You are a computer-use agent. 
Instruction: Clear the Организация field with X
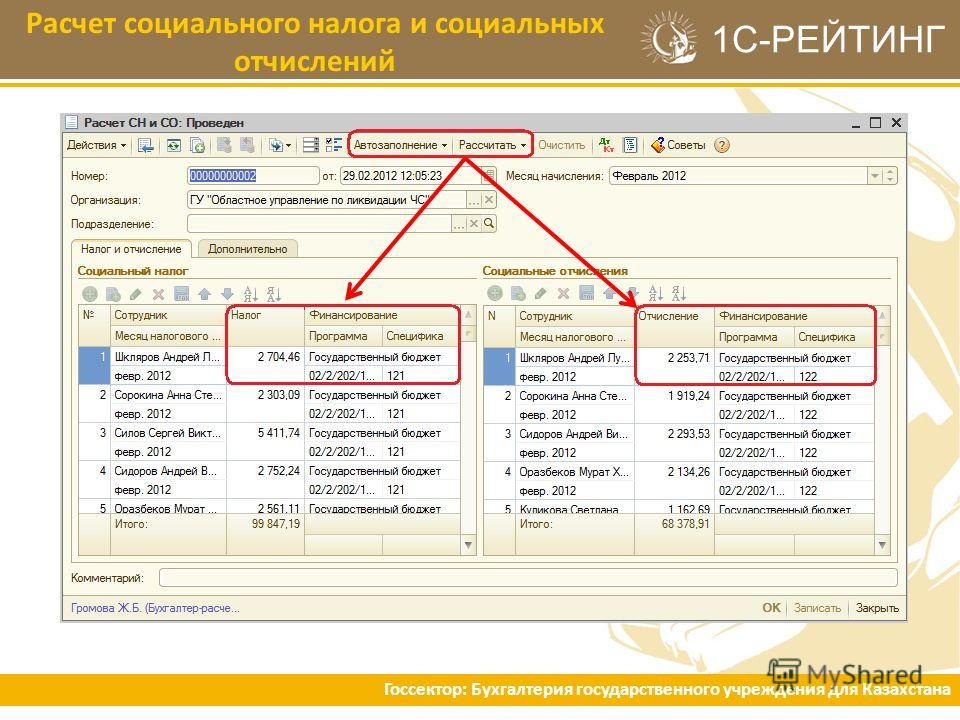tap(489, 200)
